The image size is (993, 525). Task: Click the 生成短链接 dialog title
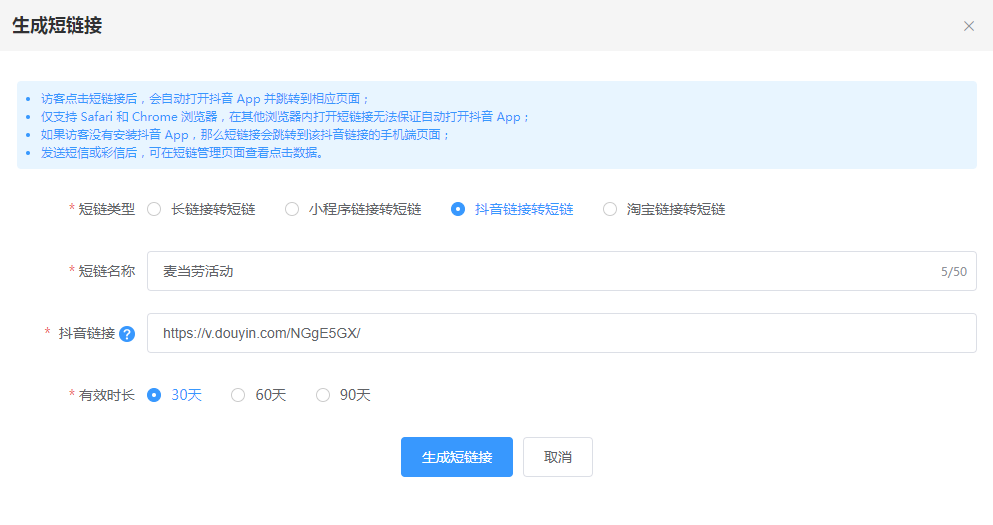tap(57, 26)
